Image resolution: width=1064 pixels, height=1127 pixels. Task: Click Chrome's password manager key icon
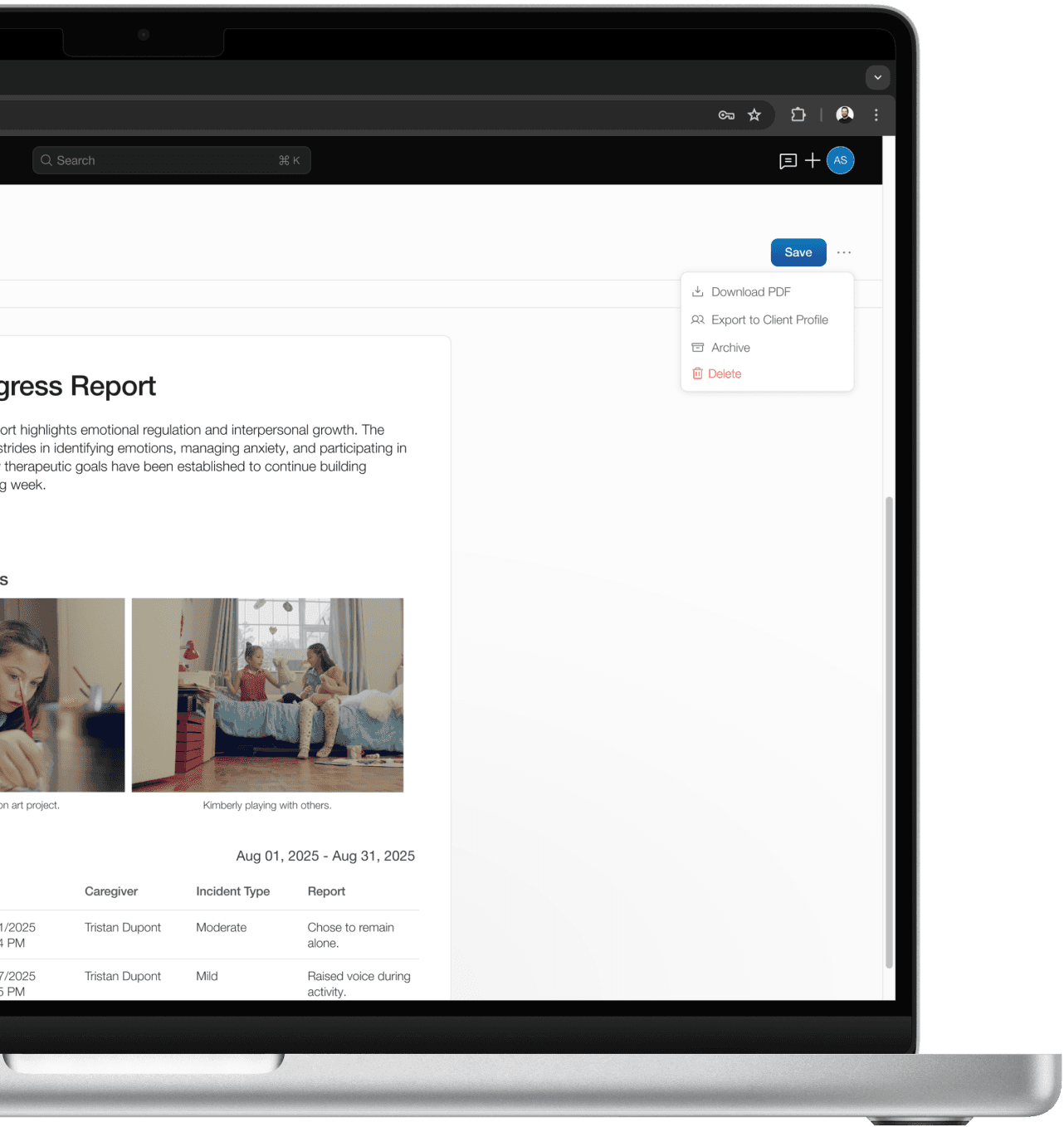(725, 115)
